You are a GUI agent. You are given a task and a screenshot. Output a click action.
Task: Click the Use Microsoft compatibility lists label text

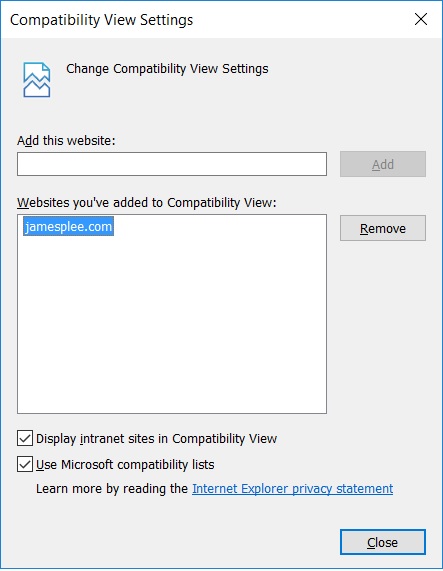125,465
